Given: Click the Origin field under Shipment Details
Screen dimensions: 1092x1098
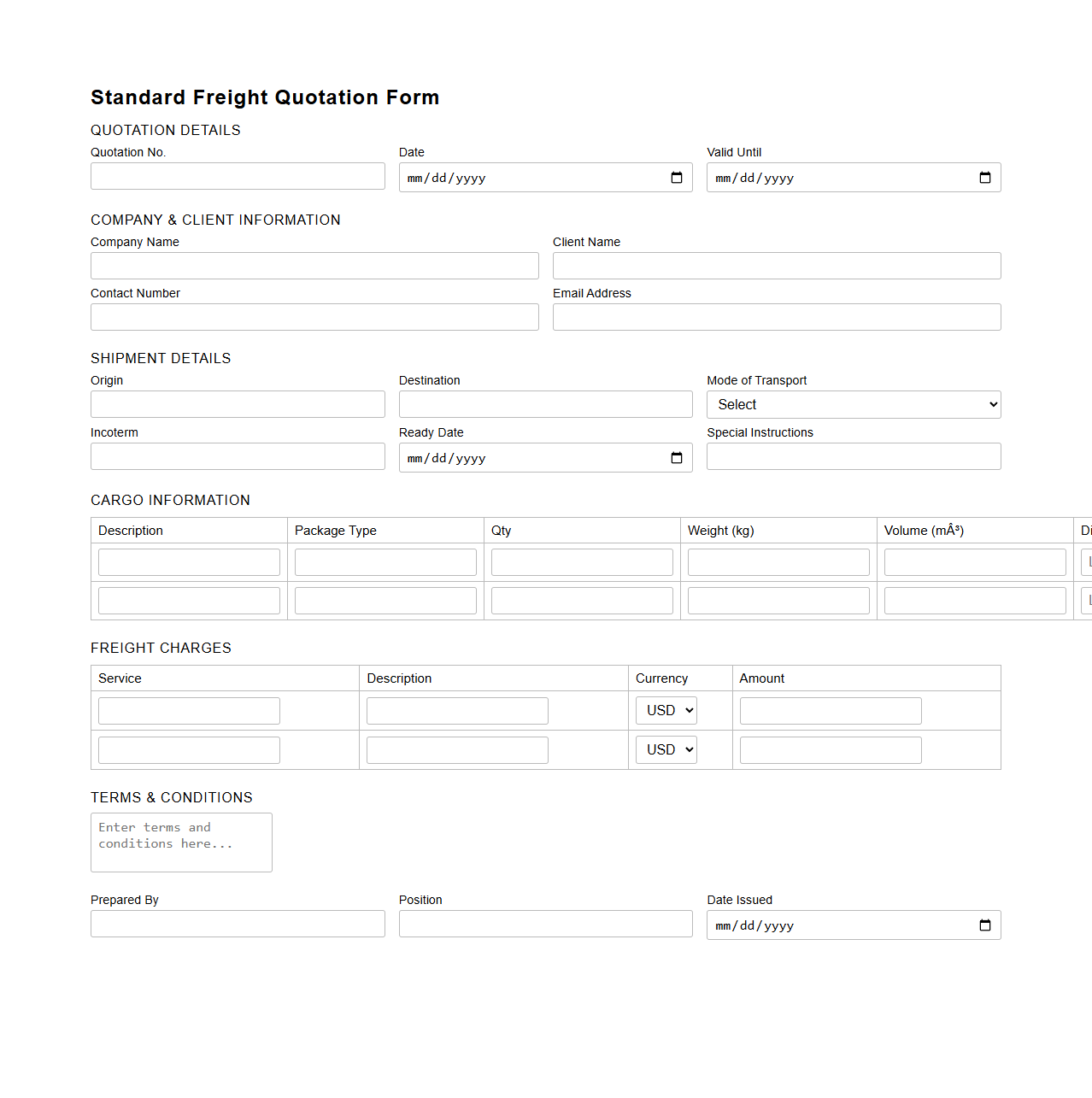Looking at the screenshot, I should pyautogui.click(x=237, y=404).
